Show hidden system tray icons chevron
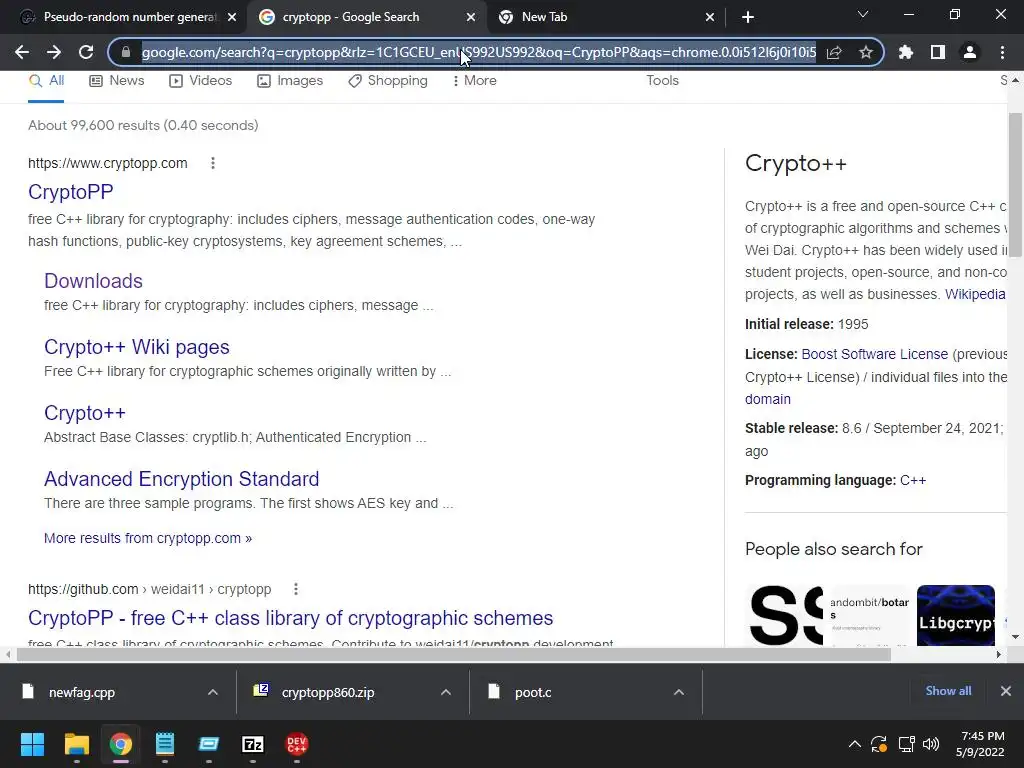 (854, 744)
